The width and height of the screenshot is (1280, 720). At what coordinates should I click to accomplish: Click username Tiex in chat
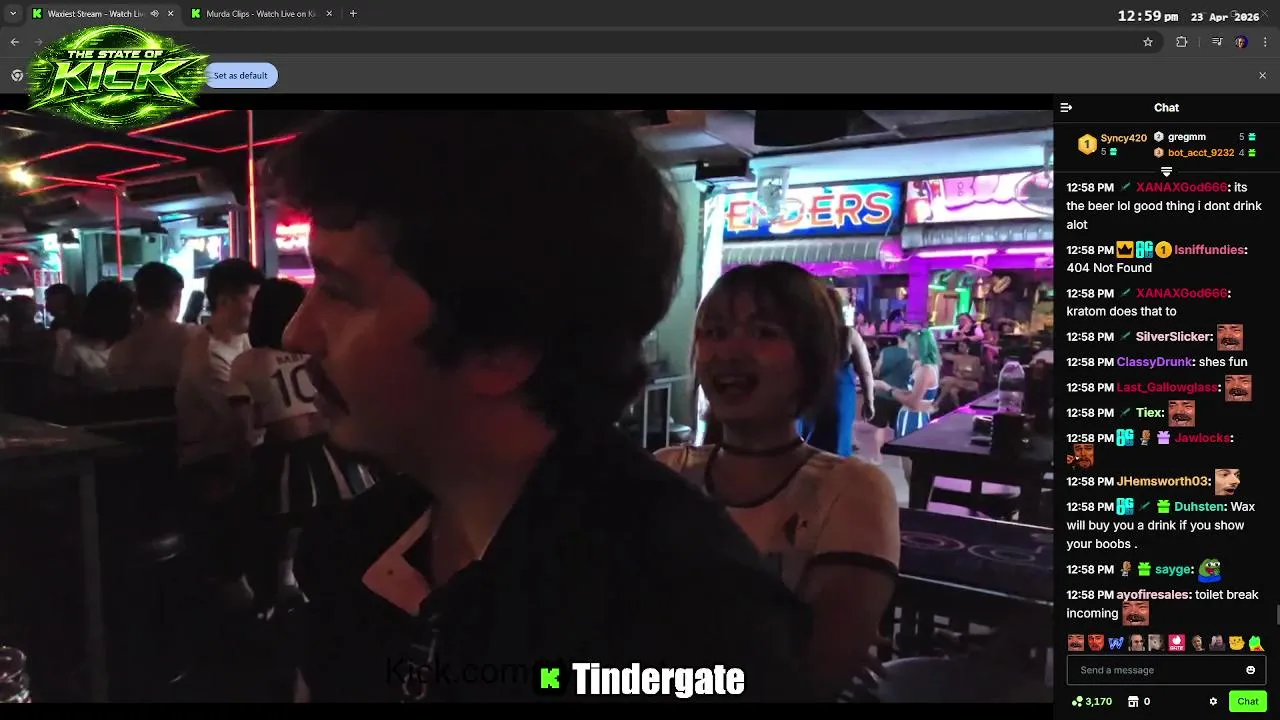(x=1149, y=412)
